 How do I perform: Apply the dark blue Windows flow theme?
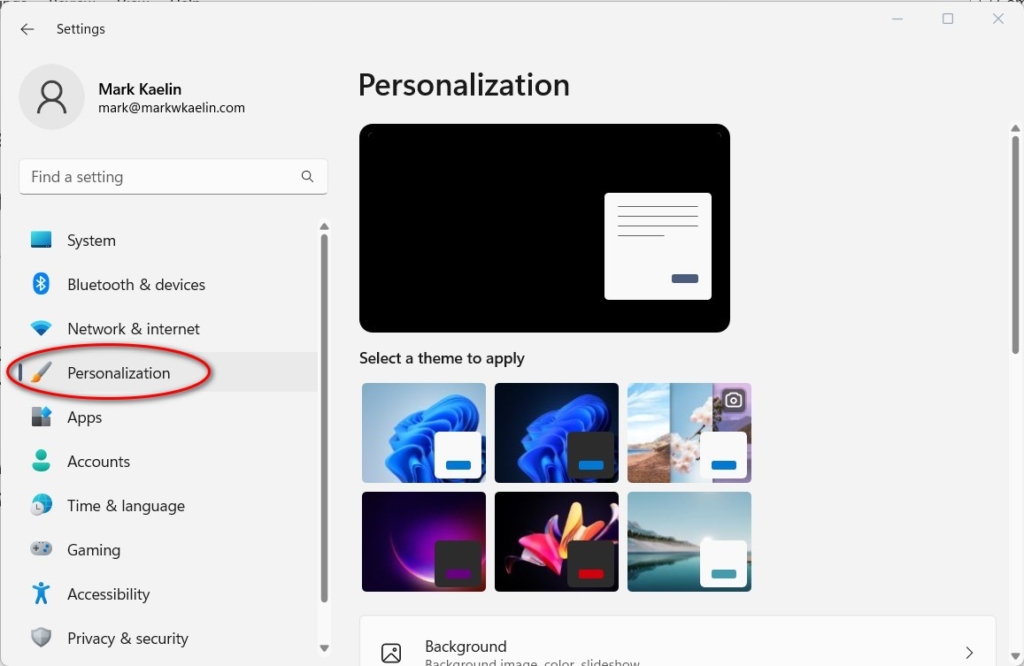point(556,432)
